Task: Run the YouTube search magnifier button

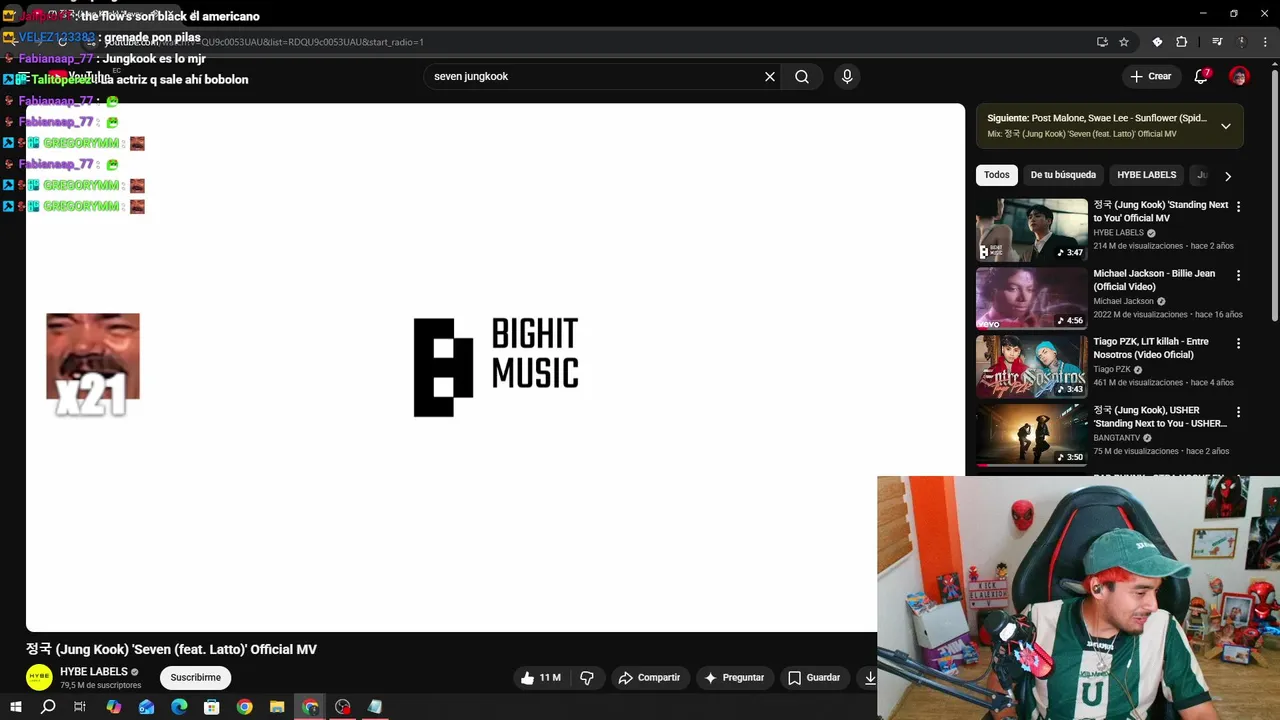Action: tap(802, 77)
